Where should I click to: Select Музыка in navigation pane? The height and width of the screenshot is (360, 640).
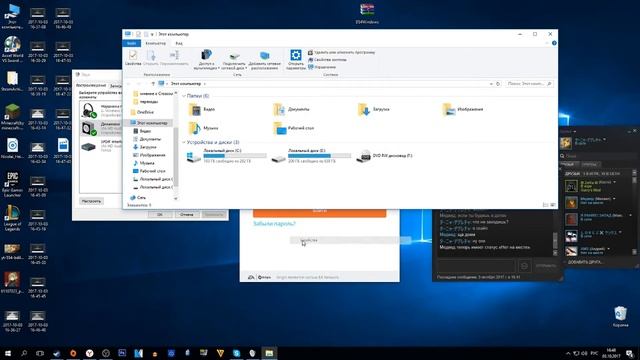144,163
